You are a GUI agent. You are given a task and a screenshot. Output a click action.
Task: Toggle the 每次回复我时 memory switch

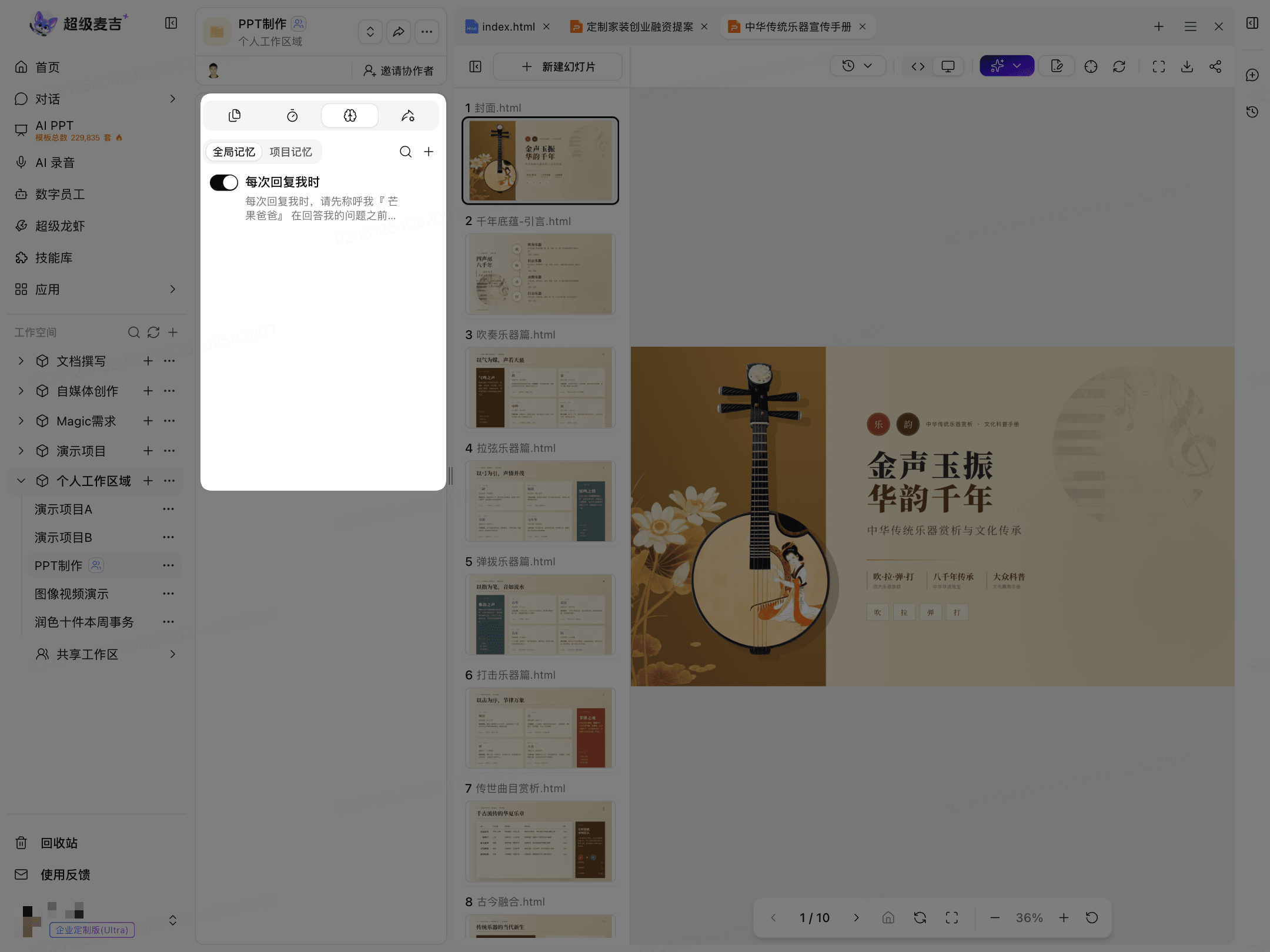click(223, 183)
